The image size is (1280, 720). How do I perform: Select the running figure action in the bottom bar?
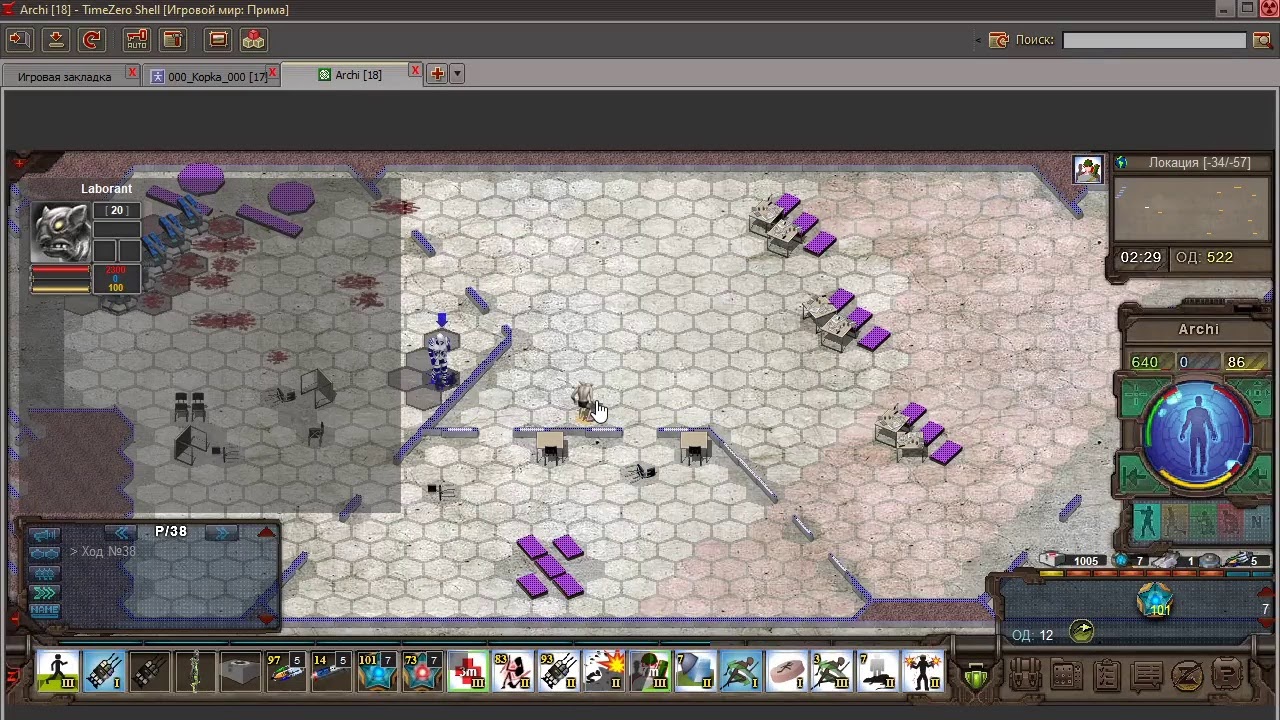(58, 671)
